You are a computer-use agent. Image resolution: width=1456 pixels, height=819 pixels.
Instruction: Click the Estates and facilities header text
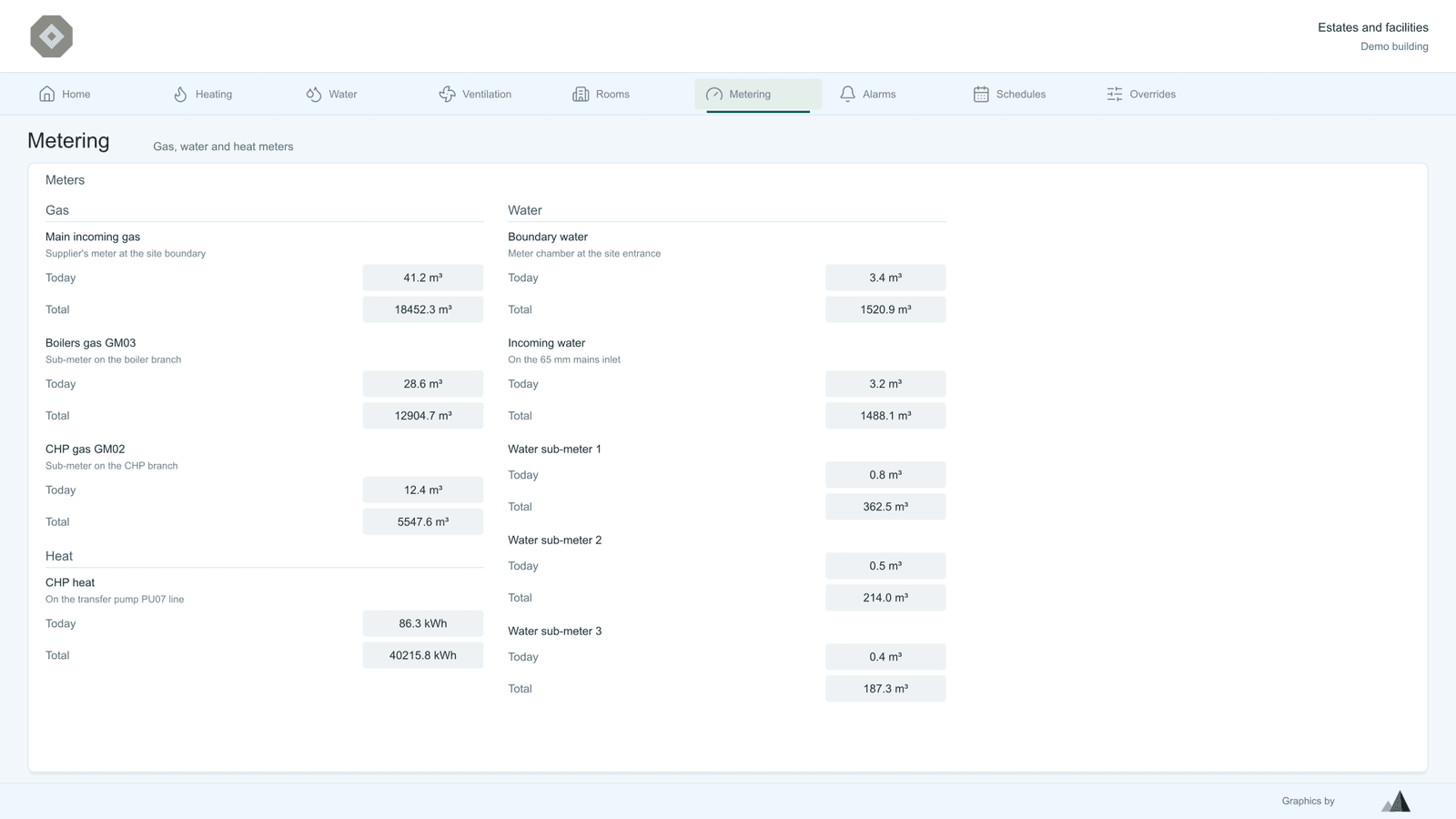[1373, 27]
